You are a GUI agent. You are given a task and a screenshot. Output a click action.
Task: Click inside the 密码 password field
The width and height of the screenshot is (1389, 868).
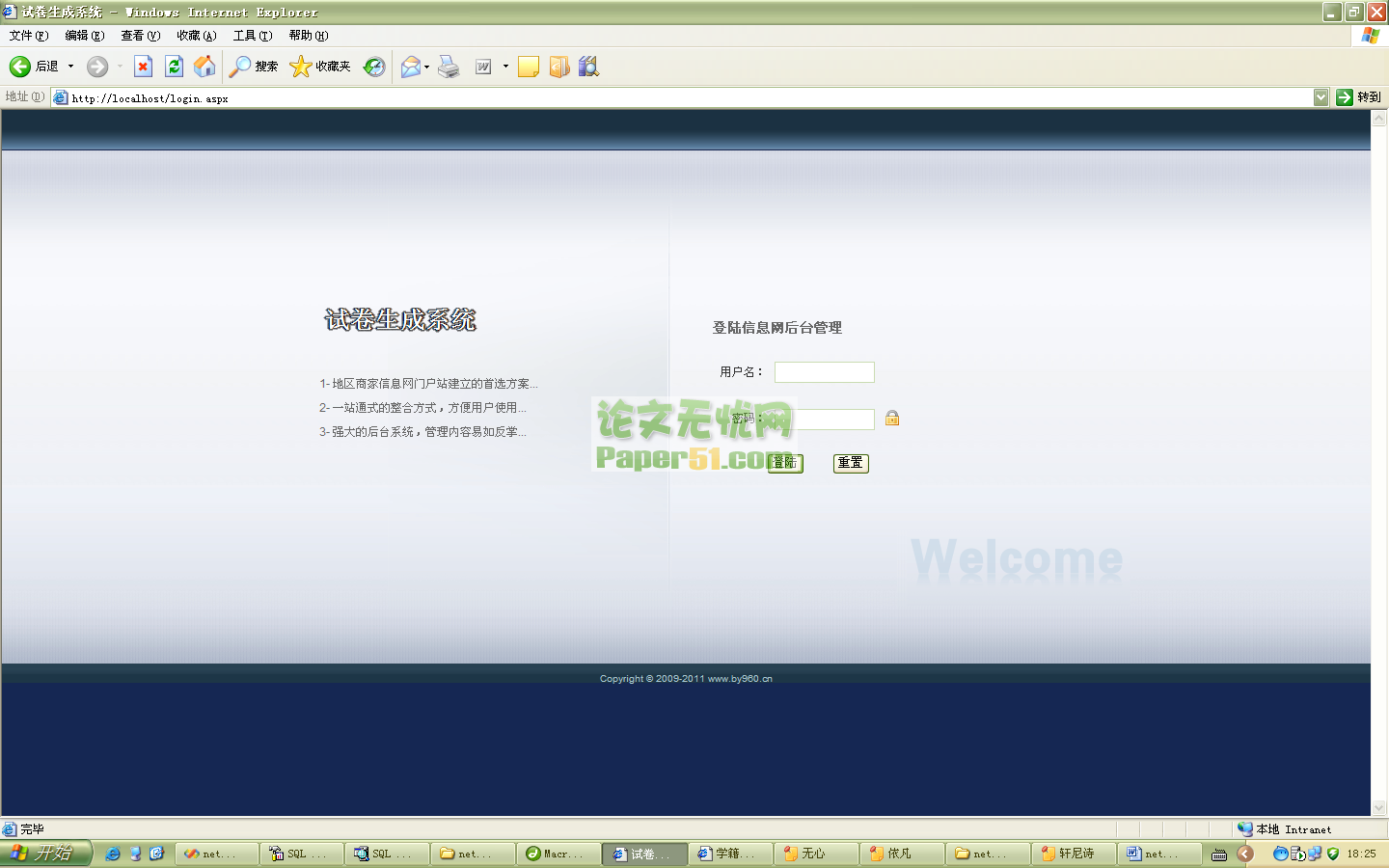[825, 419]
